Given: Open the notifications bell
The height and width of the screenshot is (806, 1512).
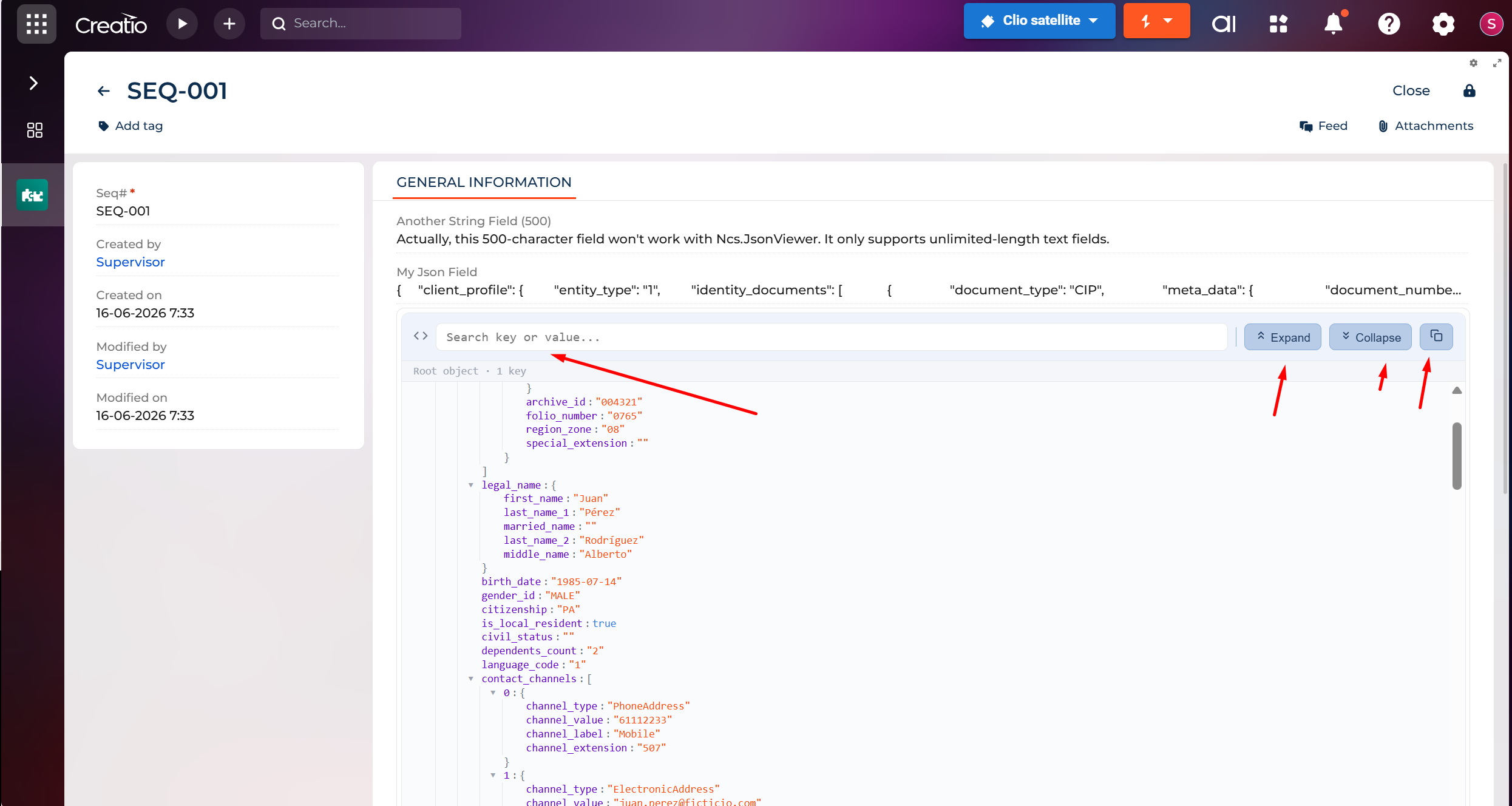Looking at the screenshot, I should [x=1334, y=24].
